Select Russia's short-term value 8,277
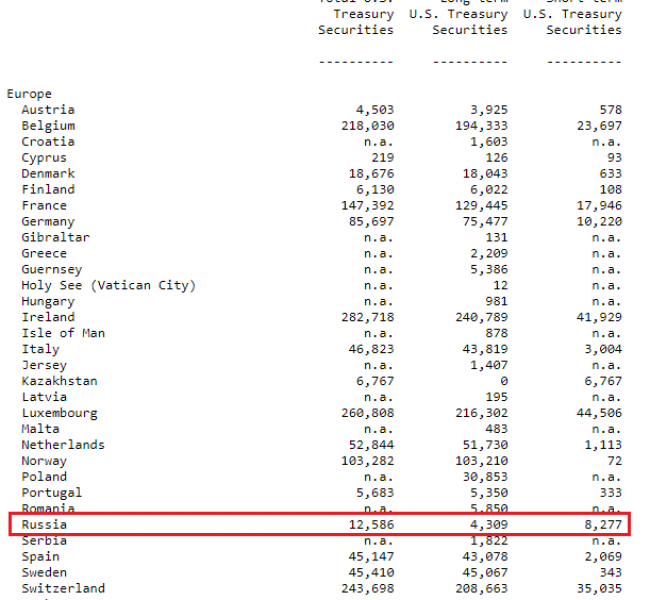 (x=598, y=524)
